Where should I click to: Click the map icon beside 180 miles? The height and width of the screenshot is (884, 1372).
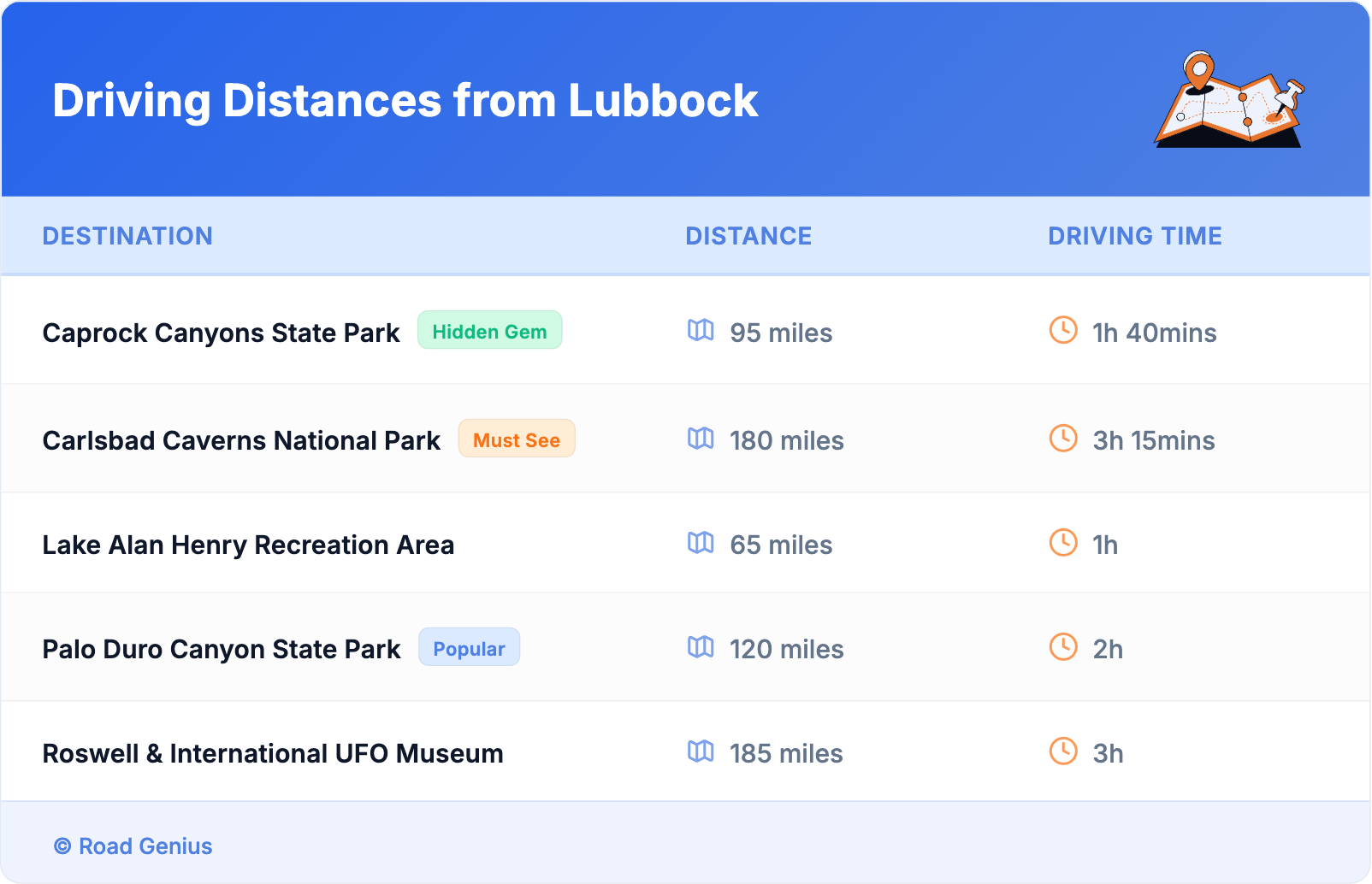[701, 439]
